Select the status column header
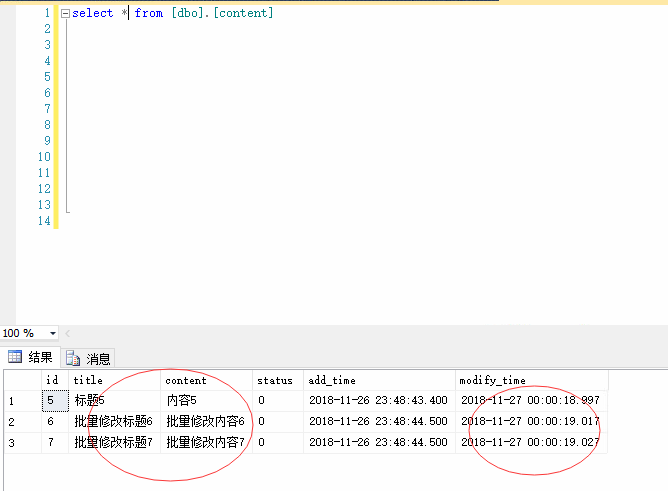Viewport: 668px width, 491px height. coord(278,380)
